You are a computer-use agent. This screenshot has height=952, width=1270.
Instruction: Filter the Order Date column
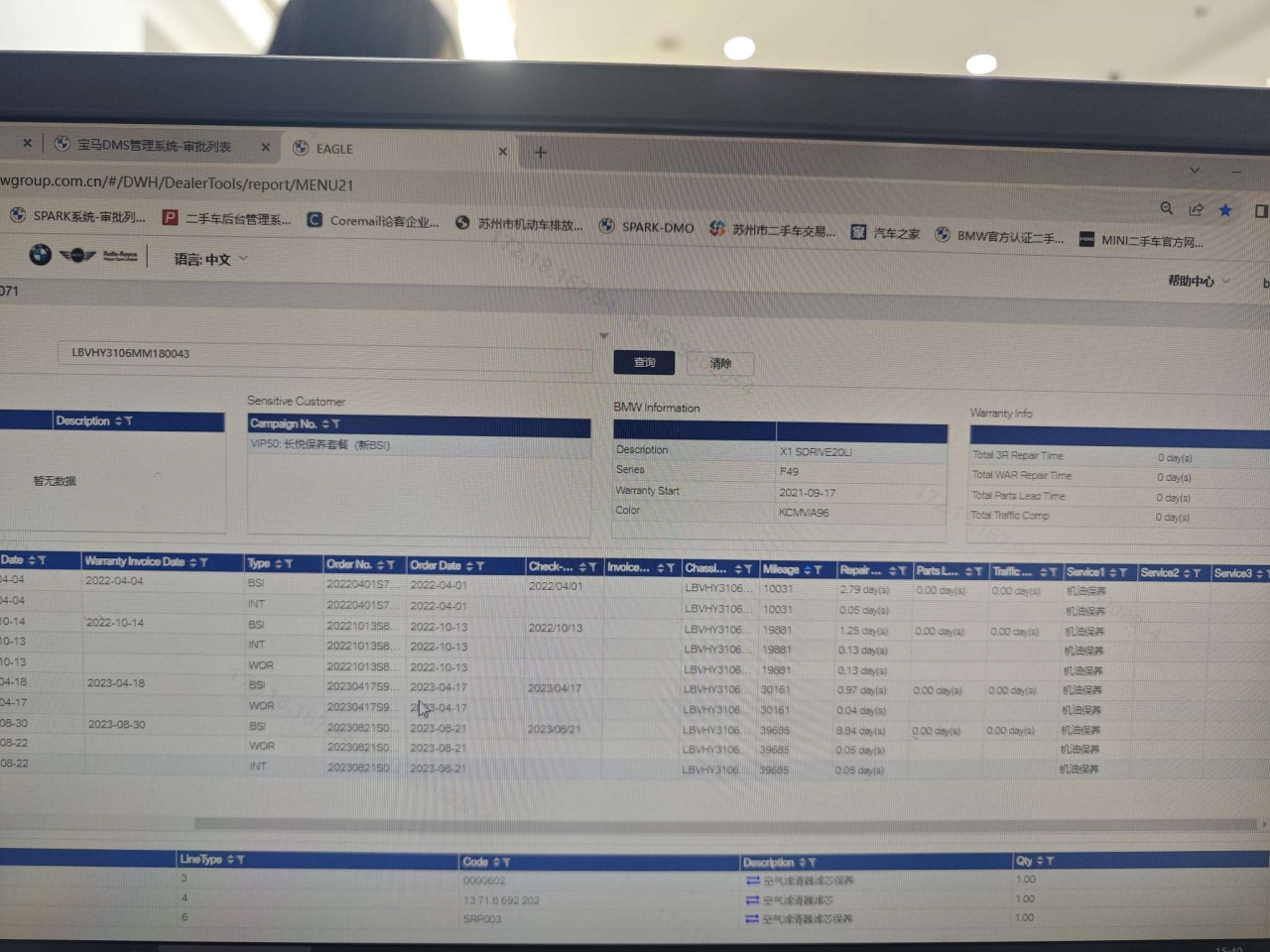coord(480,565)
